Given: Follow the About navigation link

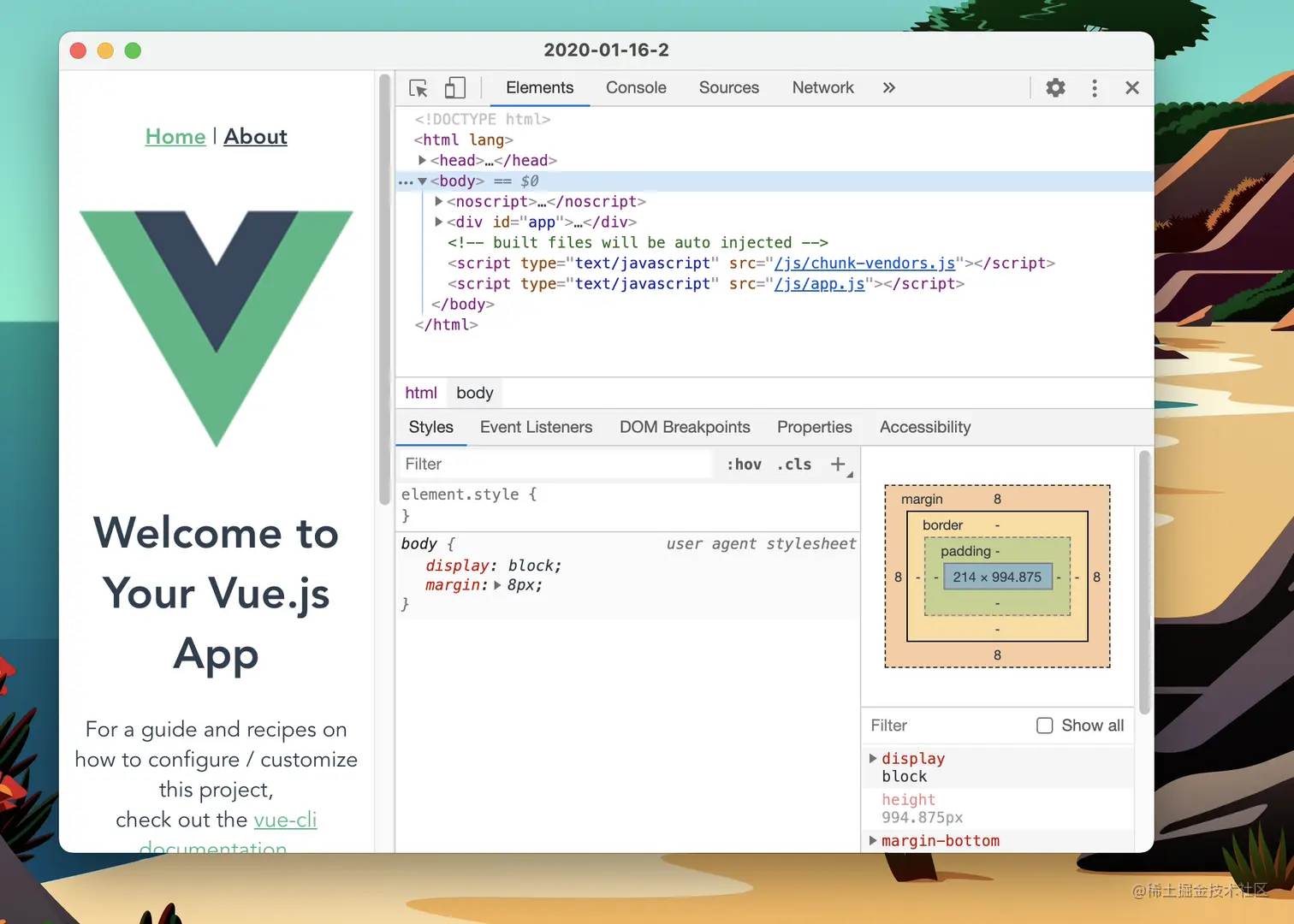Looking at the screenshot, I should (255, 137).
